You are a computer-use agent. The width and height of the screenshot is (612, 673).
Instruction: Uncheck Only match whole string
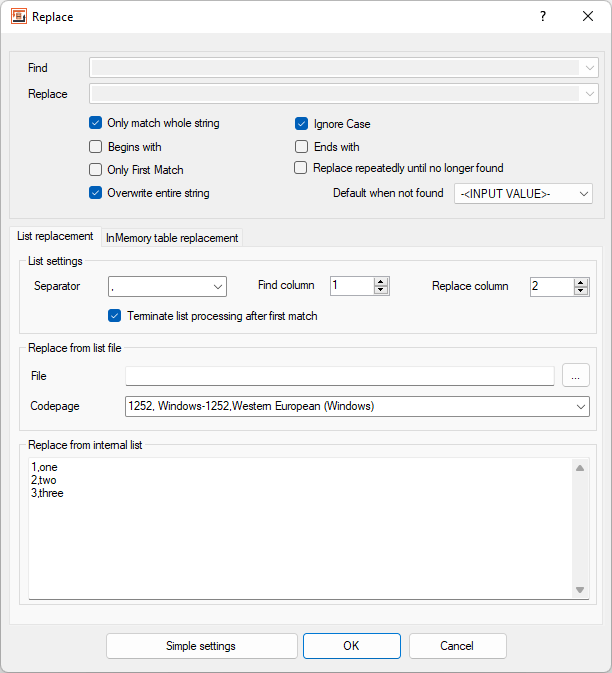pyautogui.click(x=96, y=124)
